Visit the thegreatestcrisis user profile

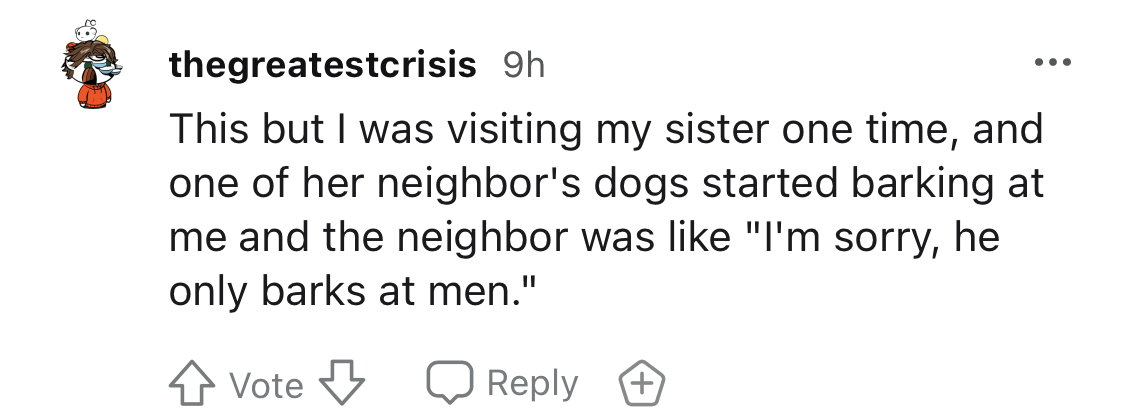323,65
